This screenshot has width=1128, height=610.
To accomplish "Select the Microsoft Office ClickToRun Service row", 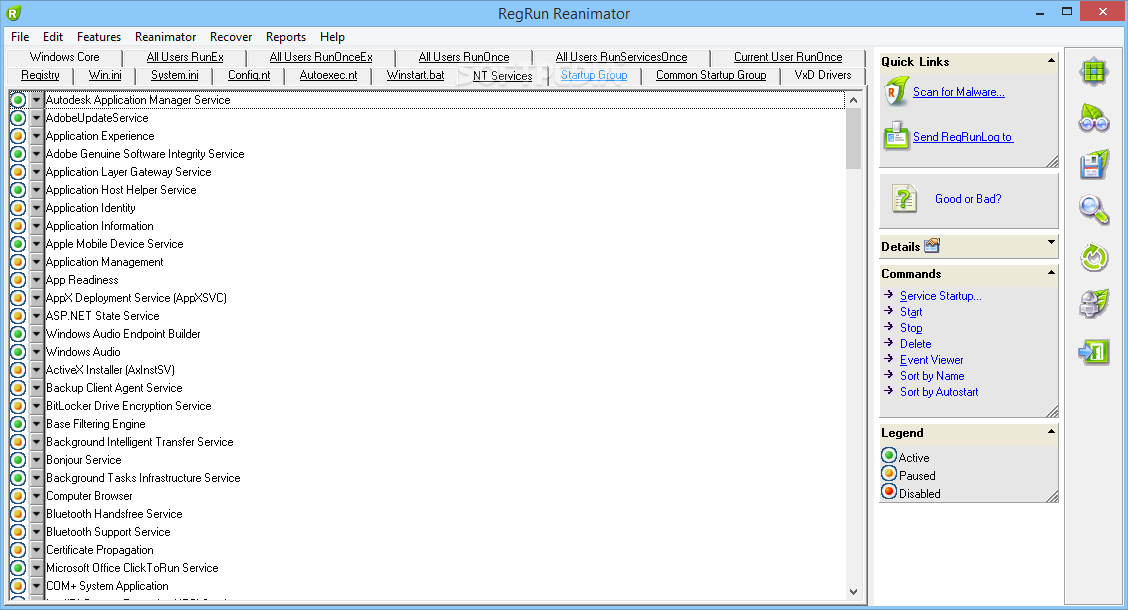I will 445,568.
